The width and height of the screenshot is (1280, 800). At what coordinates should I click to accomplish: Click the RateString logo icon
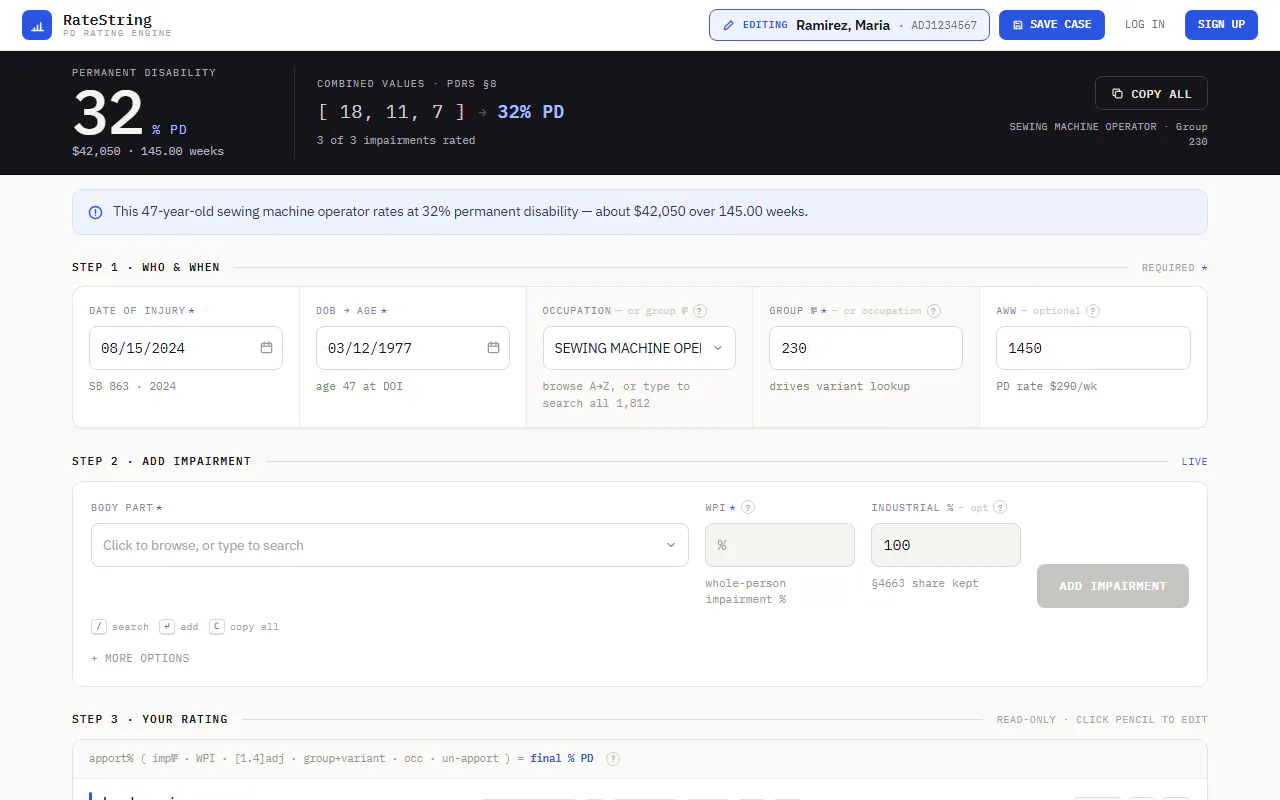(37, 25)
